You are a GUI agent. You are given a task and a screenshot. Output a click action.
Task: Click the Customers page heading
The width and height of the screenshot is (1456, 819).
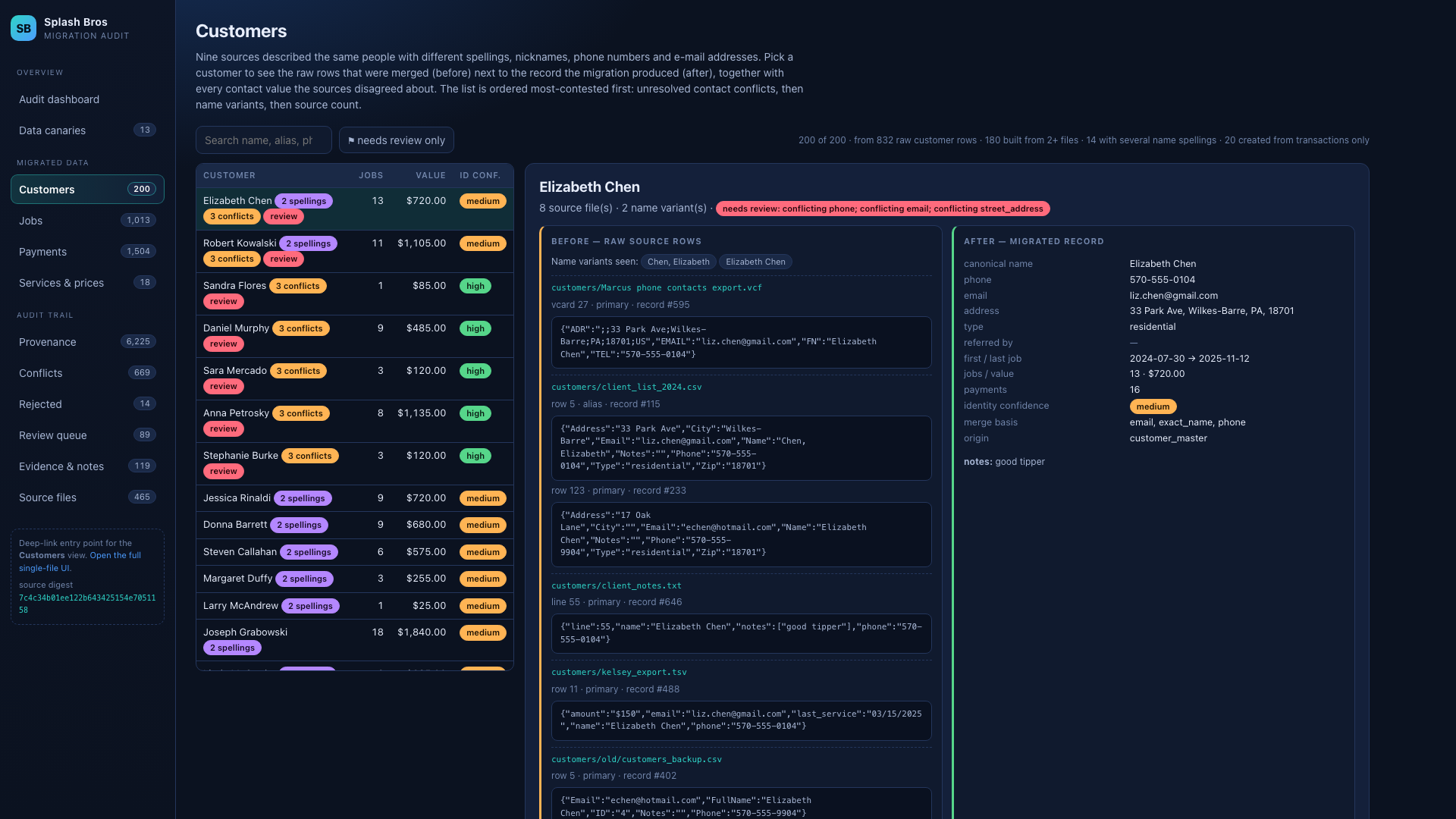click(241, 31)
